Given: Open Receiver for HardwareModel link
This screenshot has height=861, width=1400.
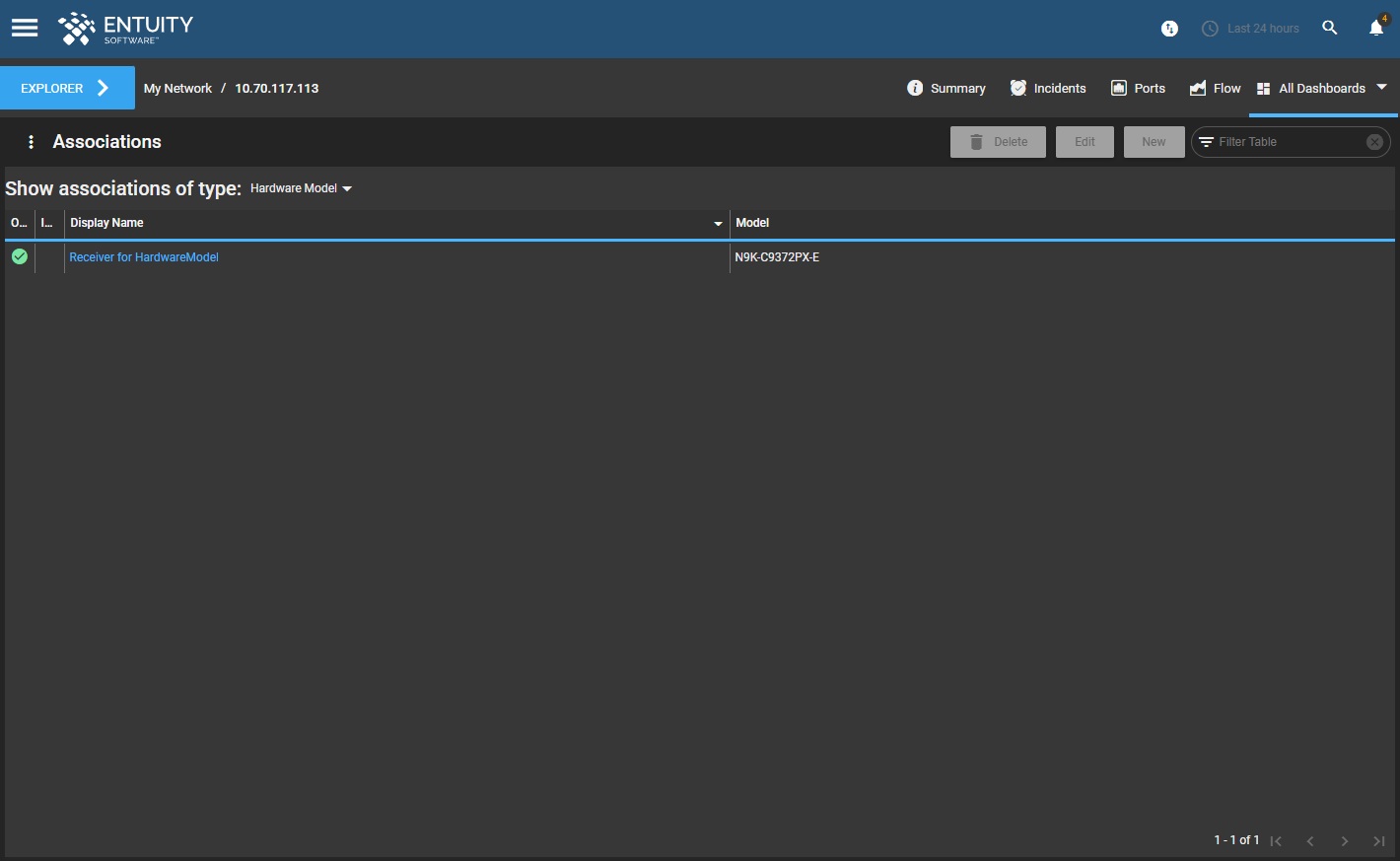Looking at the screenshot, I should [x=144, y=257].
